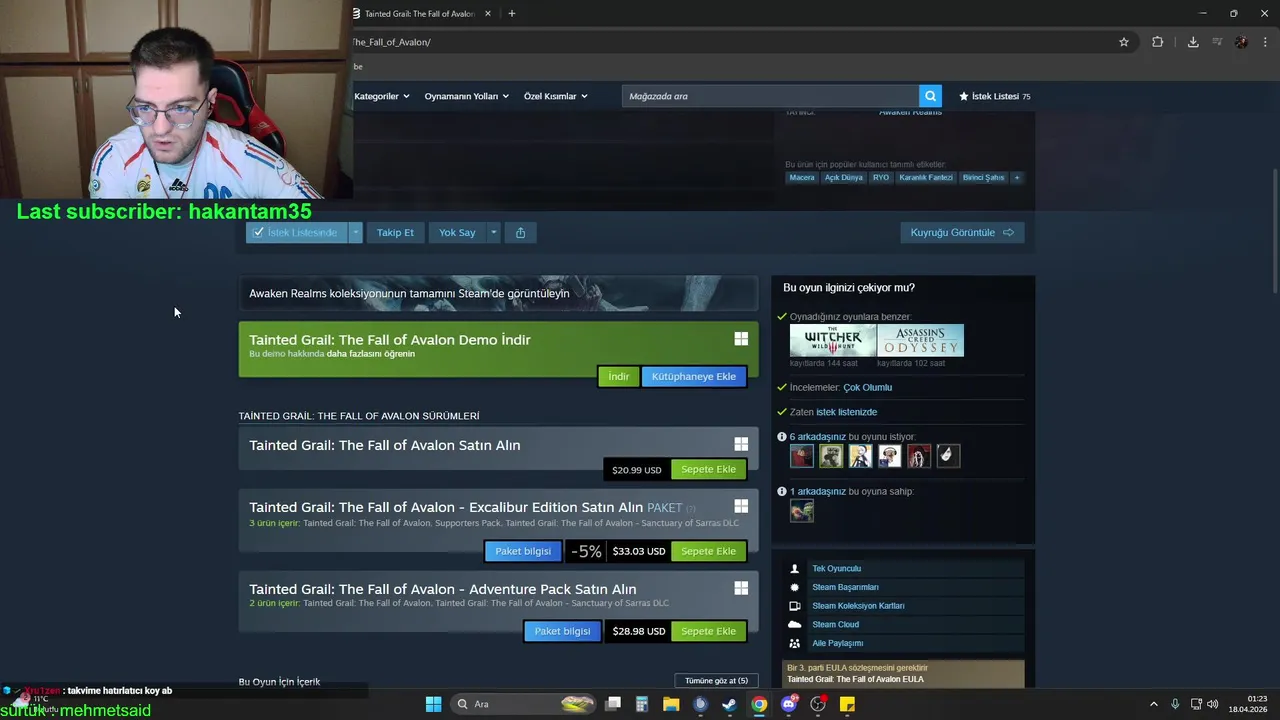This screenshot has width=1280, height=720.
Task: Open Windows Start menu
Action: pos(433,704)
